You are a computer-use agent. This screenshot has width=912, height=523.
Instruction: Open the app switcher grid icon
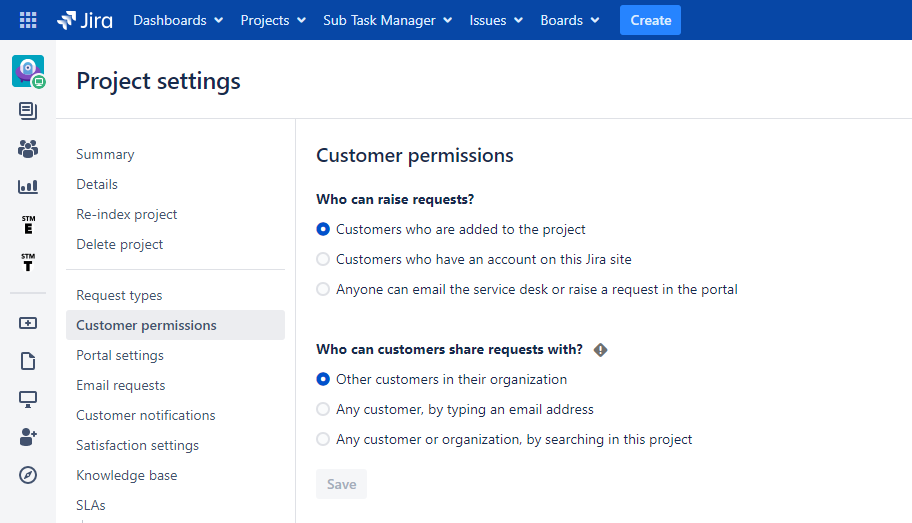coord(28,20)
